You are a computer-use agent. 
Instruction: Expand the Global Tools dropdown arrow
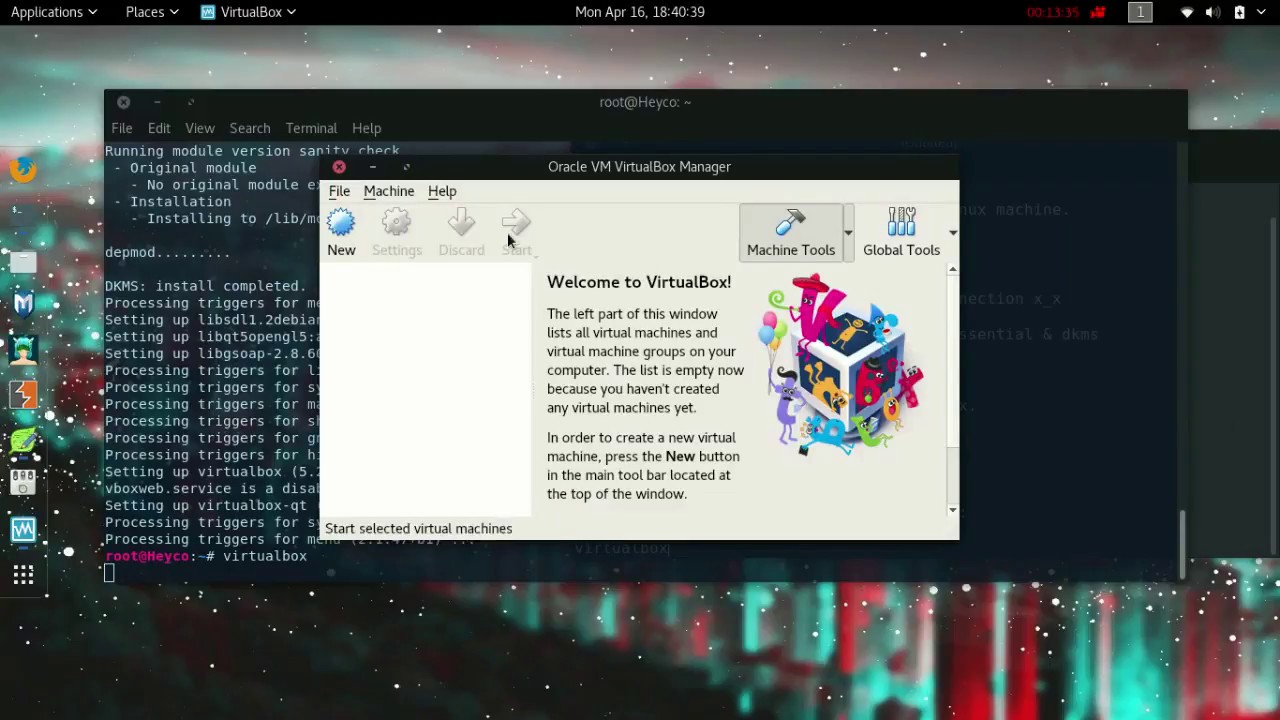point(952,232)
